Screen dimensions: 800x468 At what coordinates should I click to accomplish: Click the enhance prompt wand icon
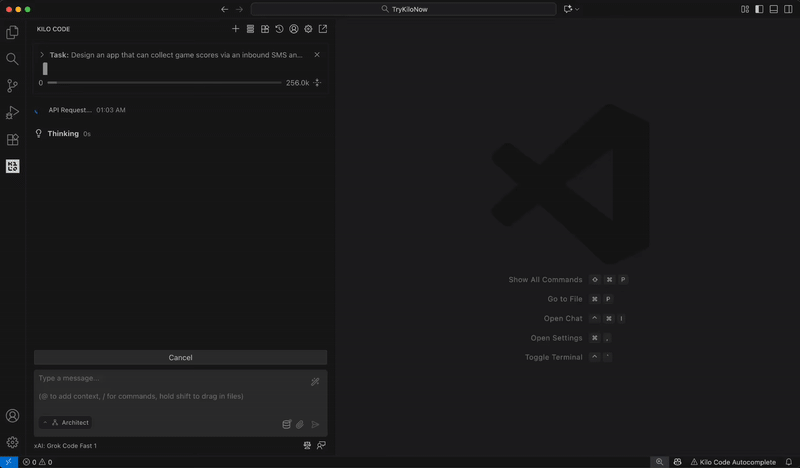point(315,382)
